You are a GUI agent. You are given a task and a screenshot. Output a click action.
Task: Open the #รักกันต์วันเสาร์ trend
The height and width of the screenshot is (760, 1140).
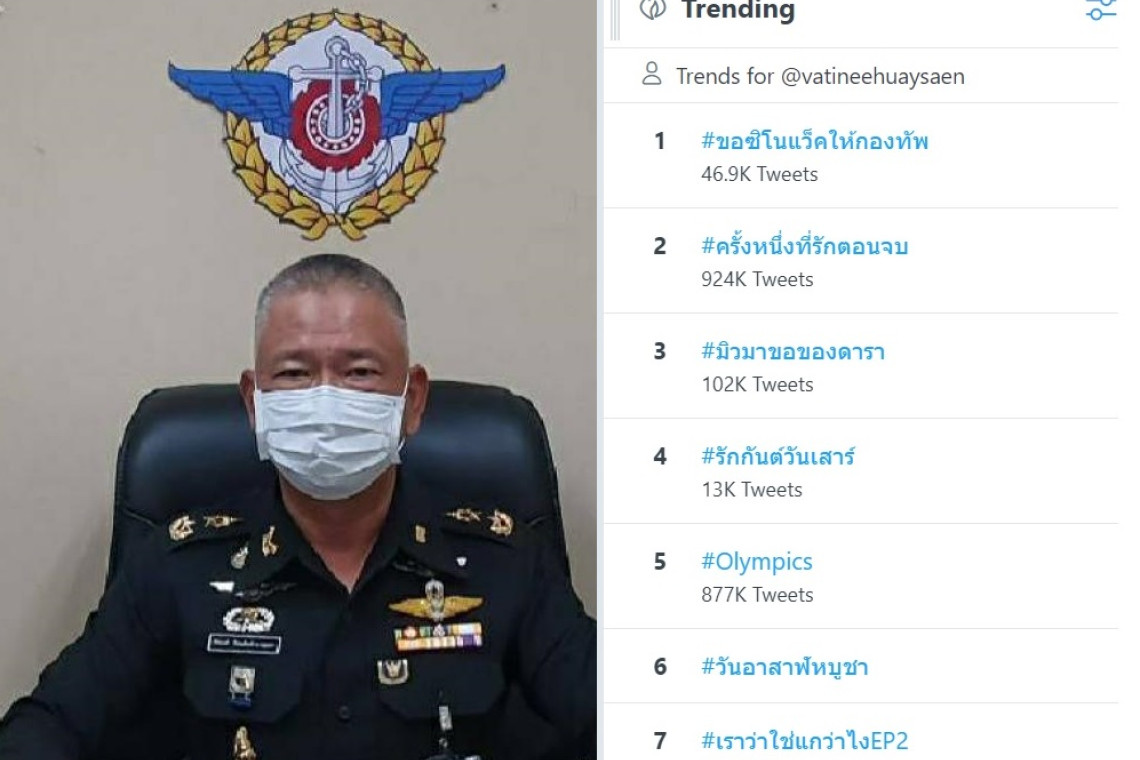click(778, 457)
